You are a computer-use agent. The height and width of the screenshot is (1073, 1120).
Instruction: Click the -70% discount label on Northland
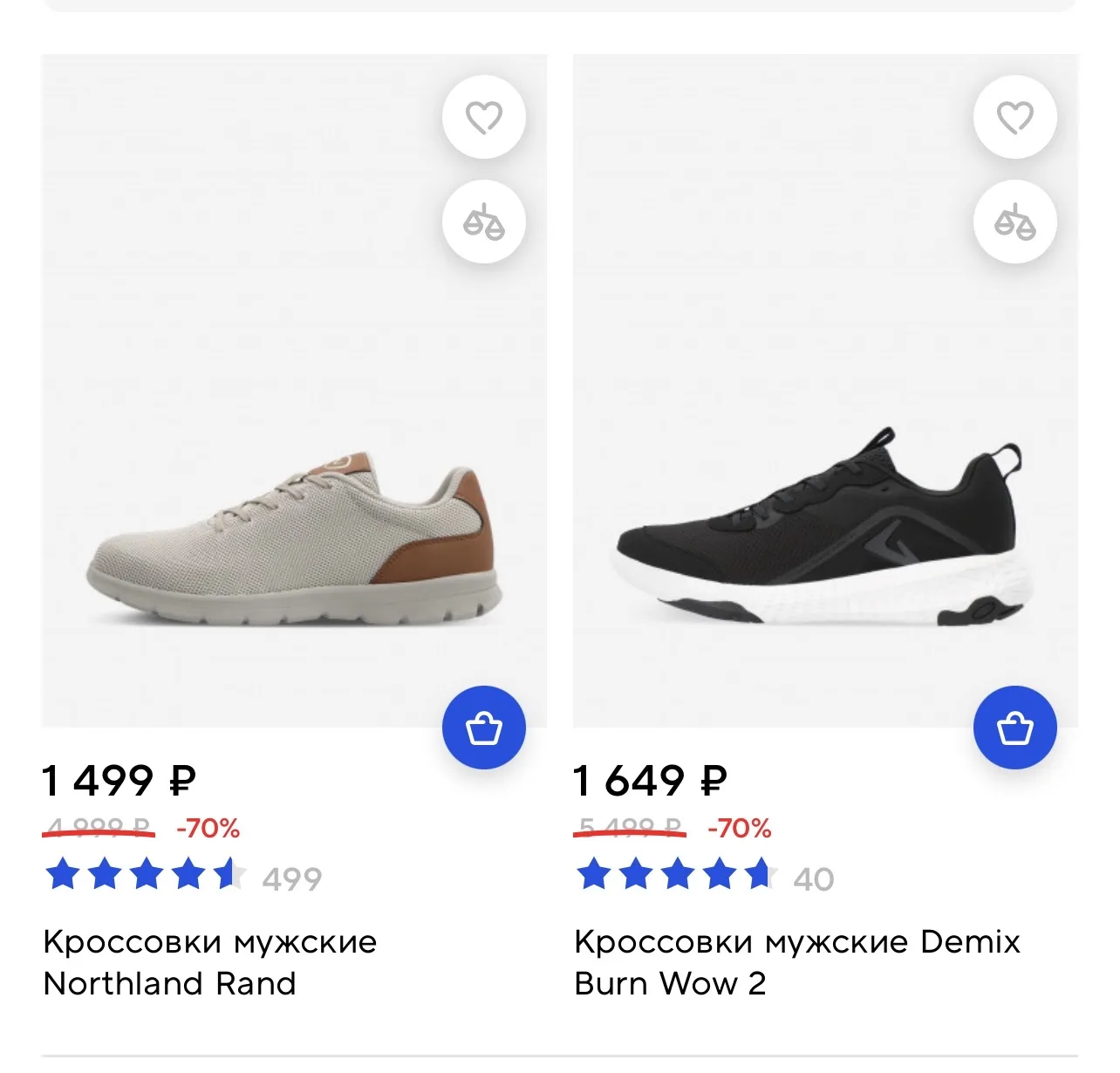208,828
